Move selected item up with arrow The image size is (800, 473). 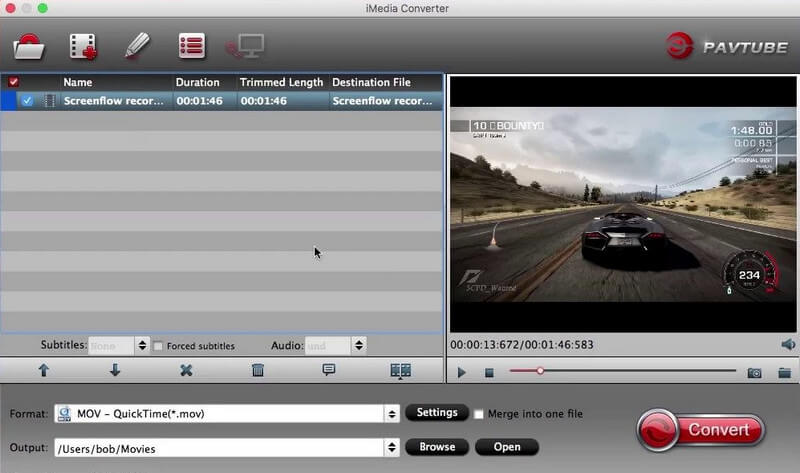pos(44,370)
